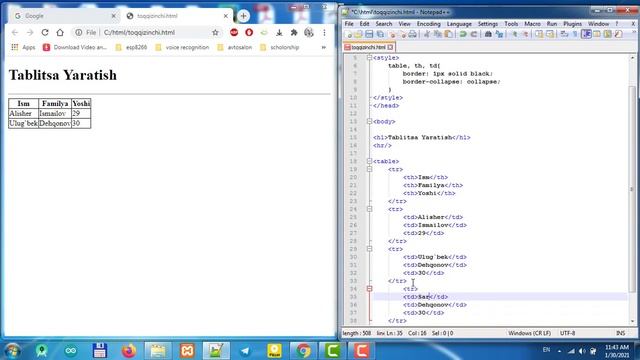This screenshot has height=360, width=640.
Task: Click the Alisher cell in the table
Action: pyautogui.click(x=23, y=113)
